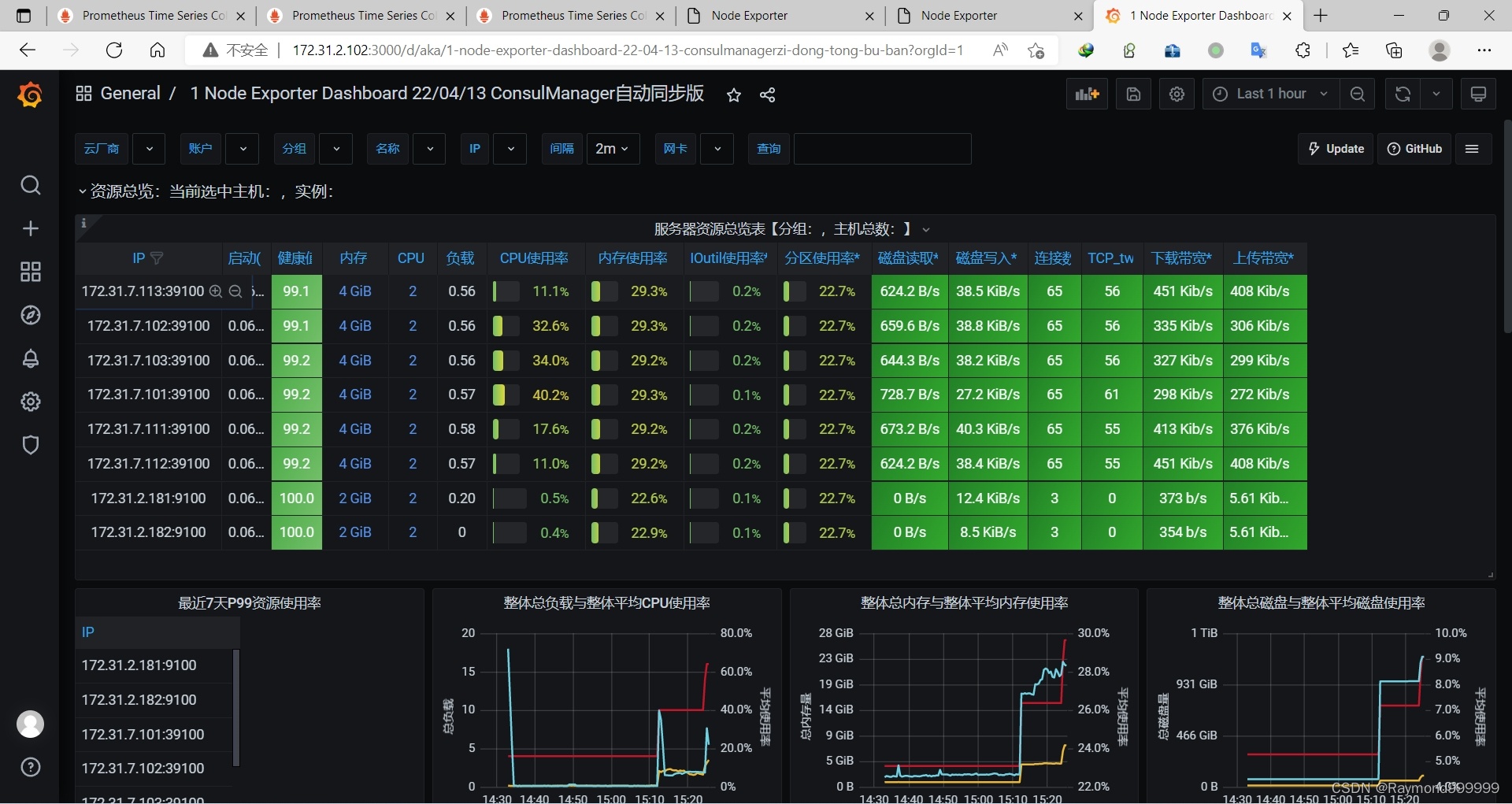Image resolution: width=1512 pixels, height=804 pixels.
Task: Open the Grafana home logo
Action: (30, 94)
